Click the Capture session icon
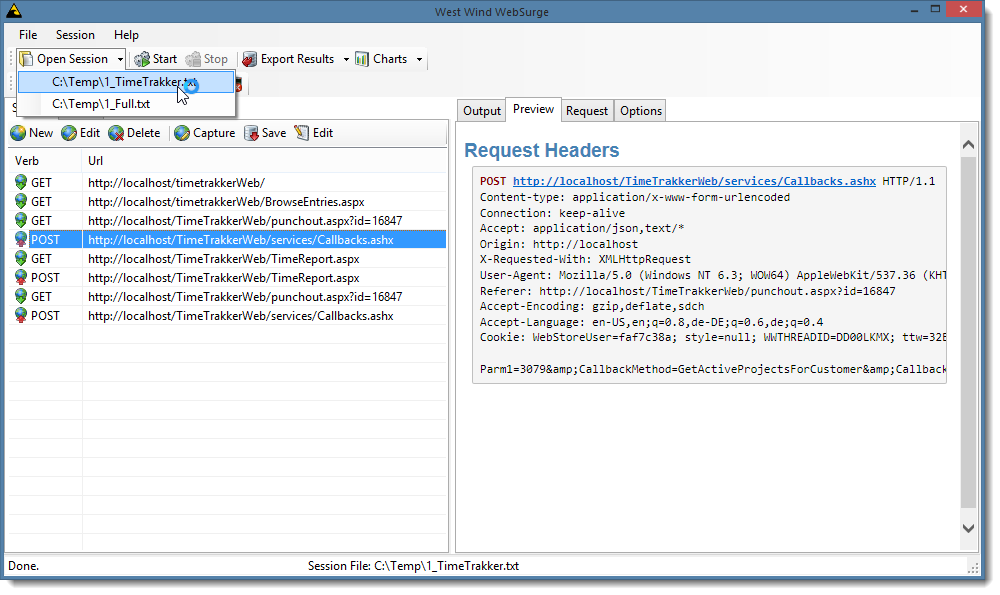 tap(182, 133)
